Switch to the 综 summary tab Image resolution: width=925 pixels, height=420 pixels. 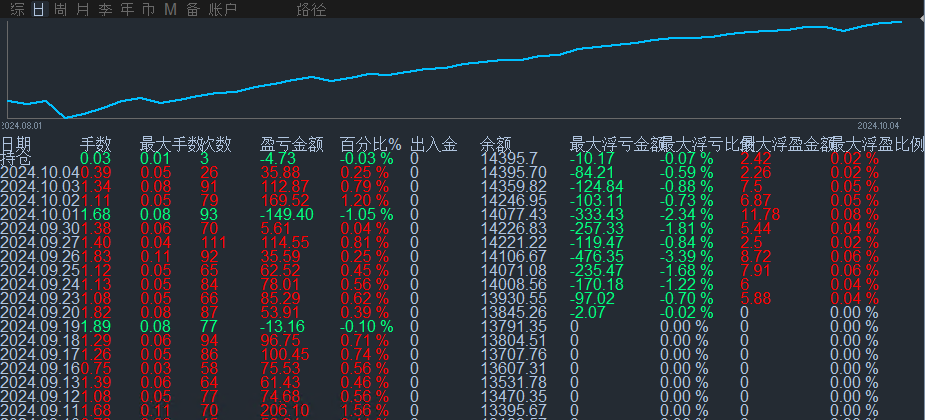tap(18, 9)
